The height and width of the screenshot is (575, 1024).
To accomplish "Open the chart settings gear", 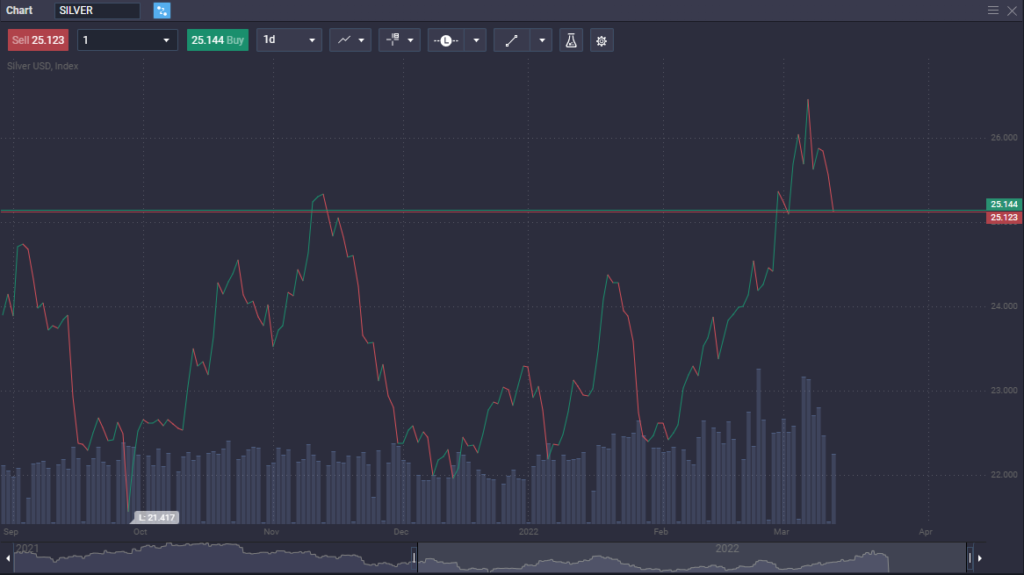I will coord(601,41).
